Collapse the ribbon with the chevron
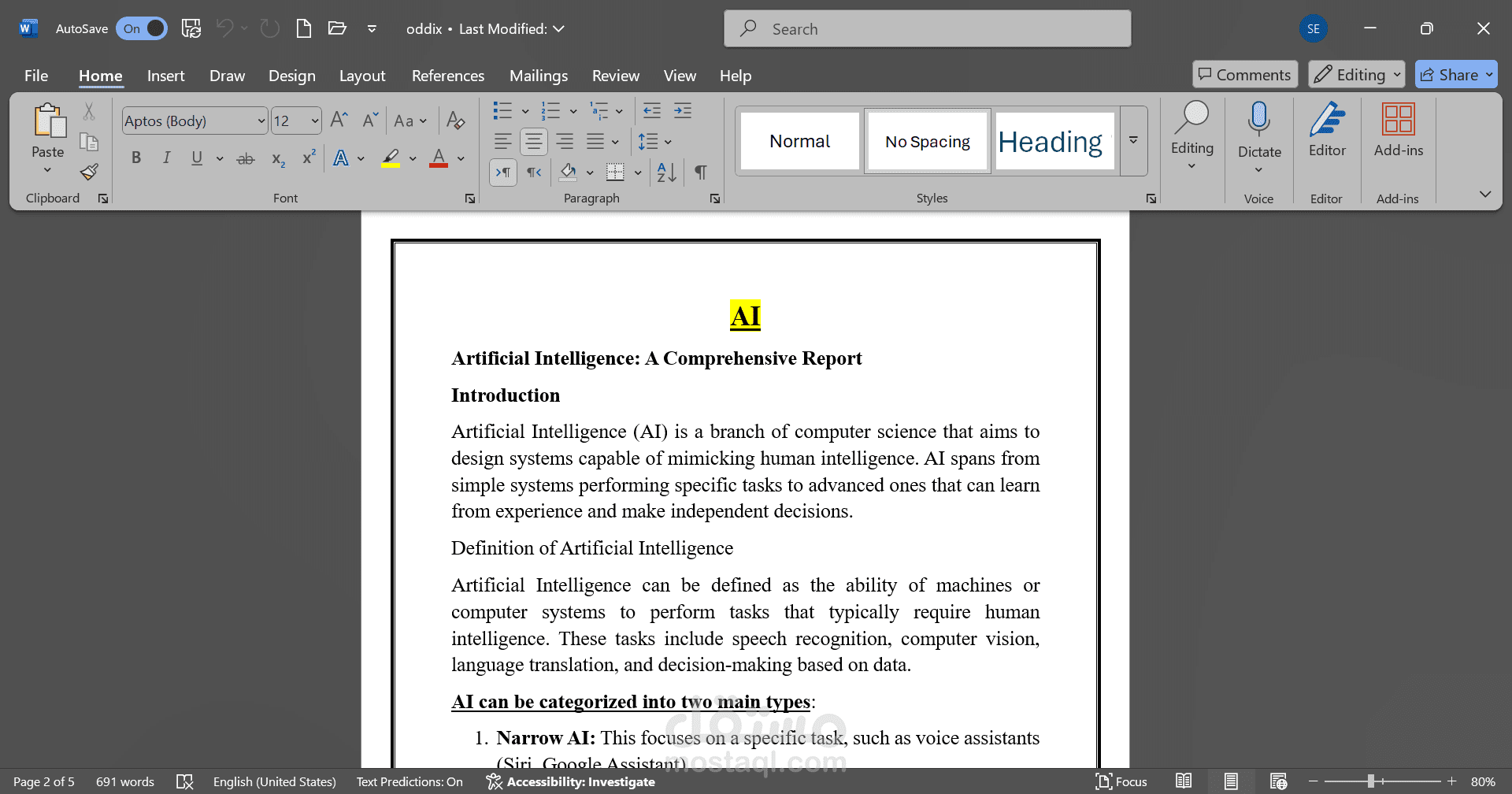 pyautogui.click(x=1485, y=194)
